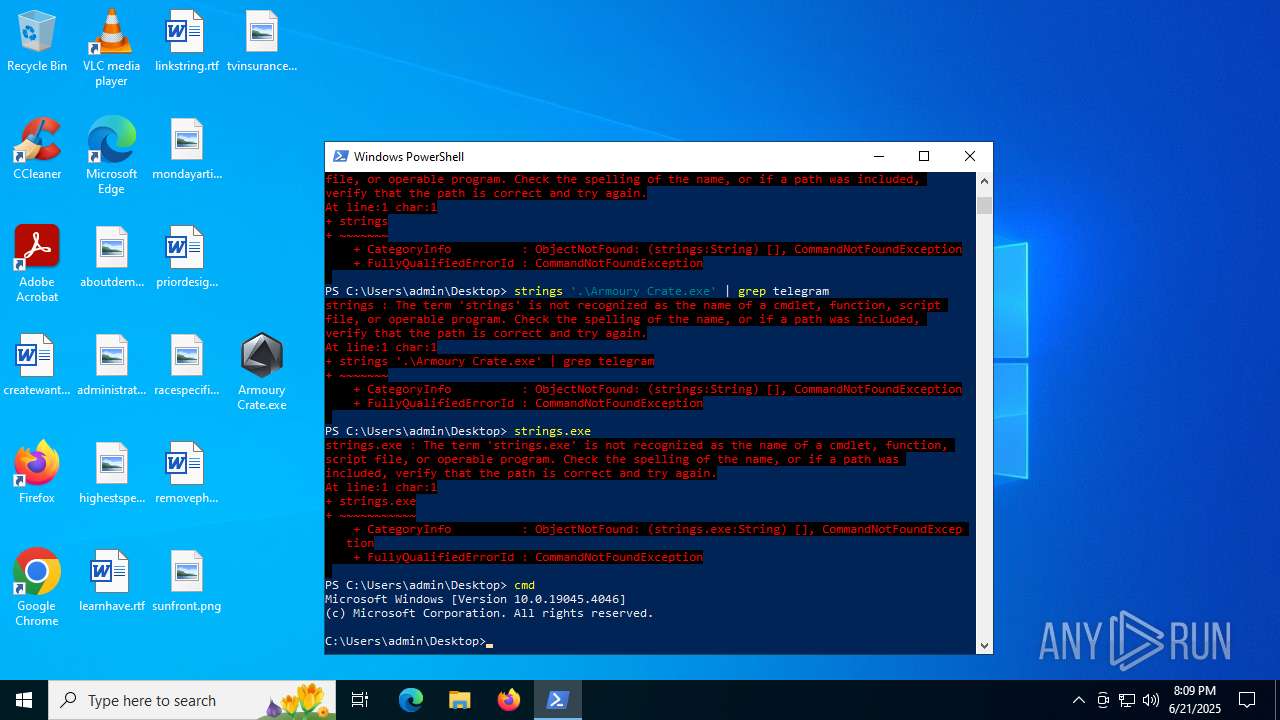Click PowerShell taskbar button
The height and width of the screenshot is (720, 1280).
tap(558, 700)
